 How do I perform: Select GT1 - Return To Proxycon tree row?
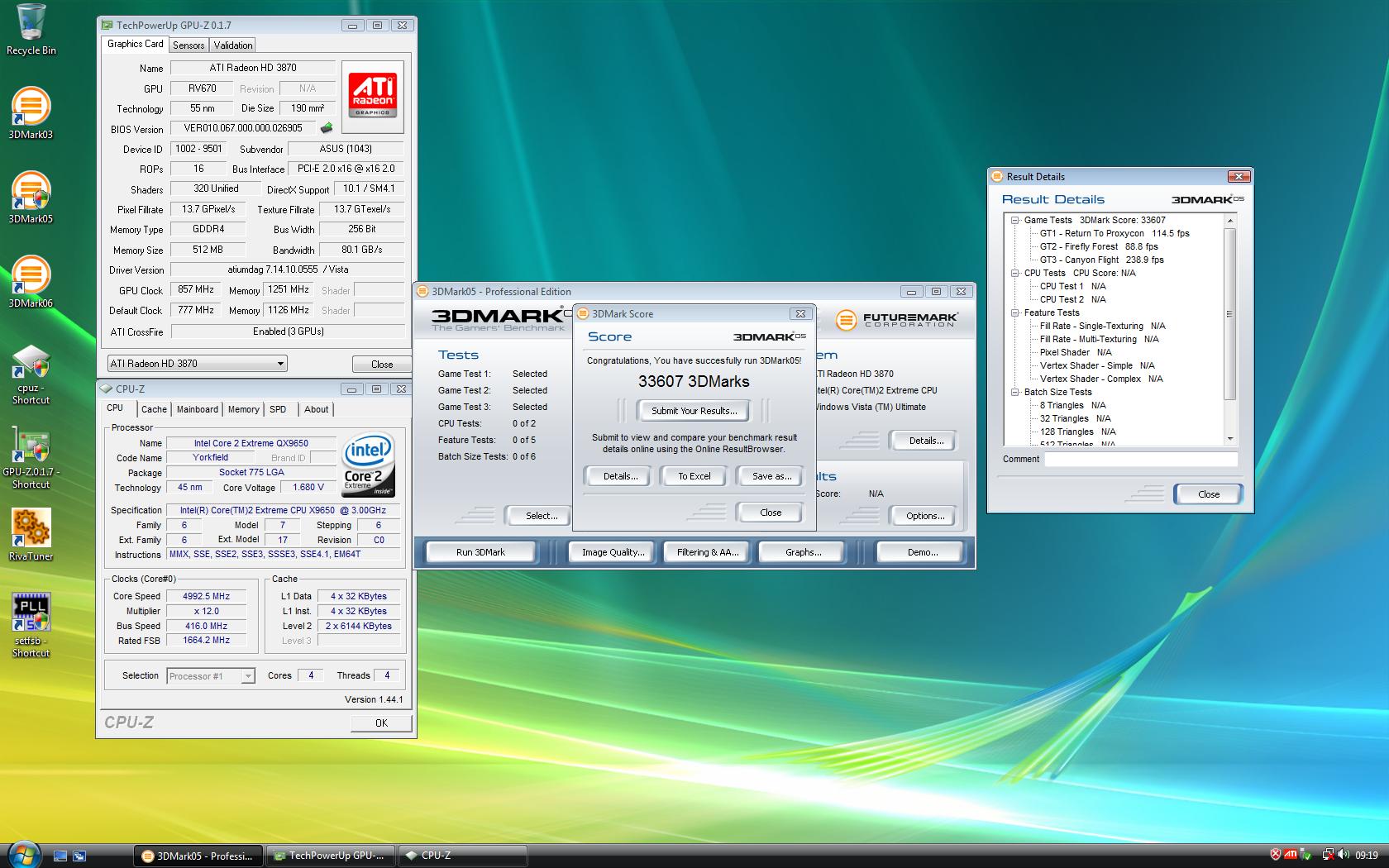[1114, 233]
